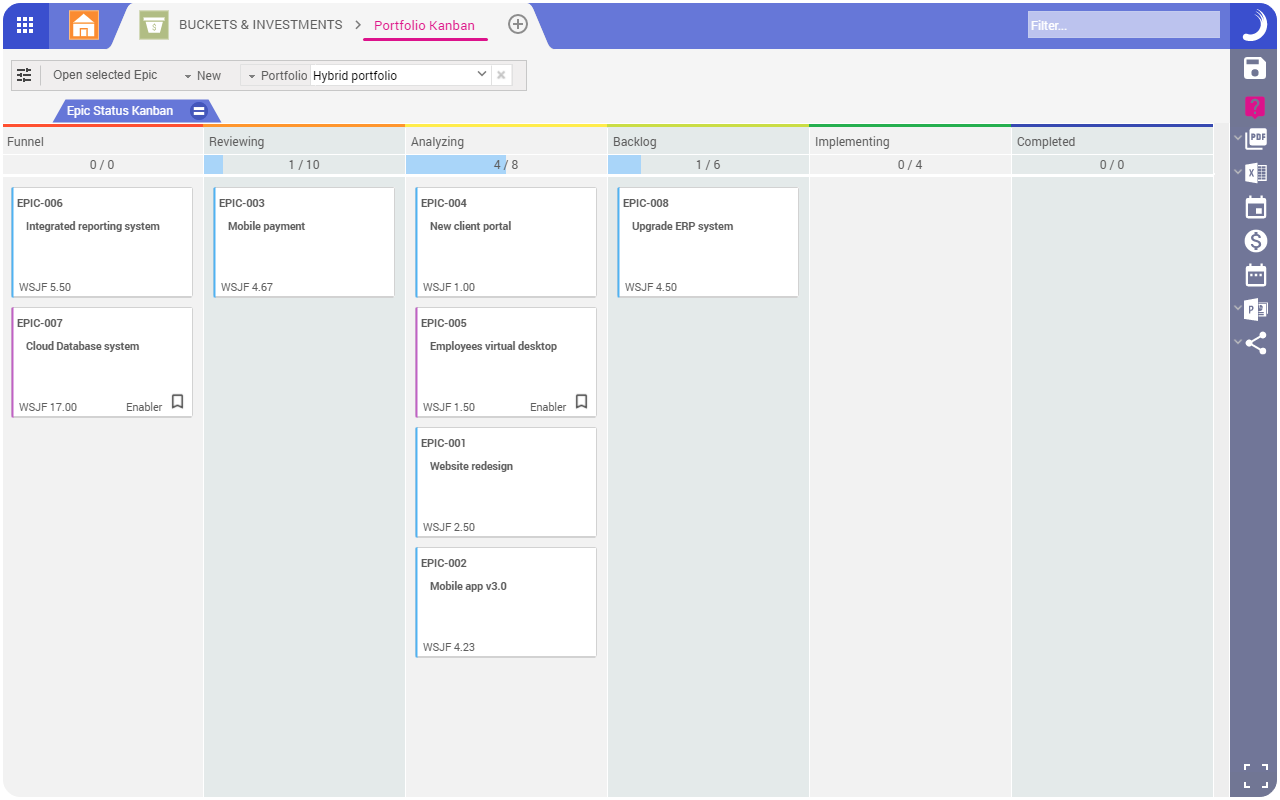Export the Kanban board to PDF
Viewport: 1280px width, 800px height.
tap(1255, 139)
